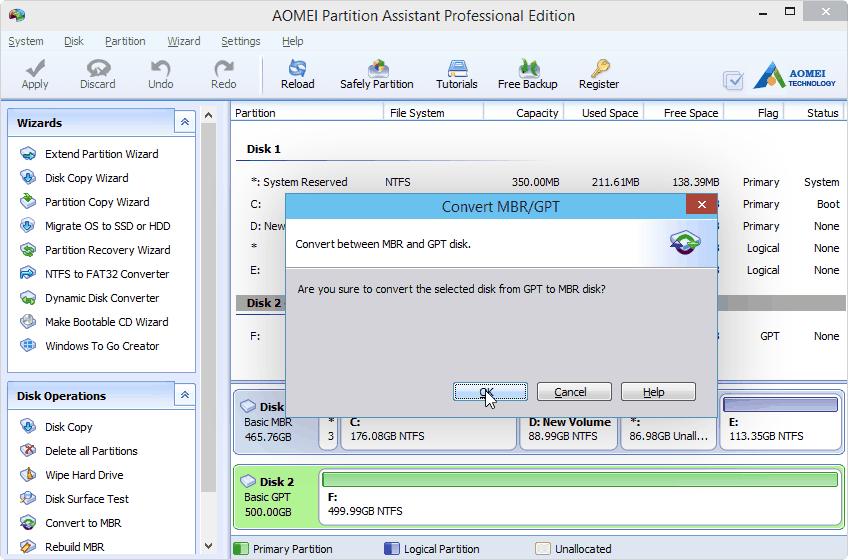Sort by the File System column header
848x560 pixels.
434,113
